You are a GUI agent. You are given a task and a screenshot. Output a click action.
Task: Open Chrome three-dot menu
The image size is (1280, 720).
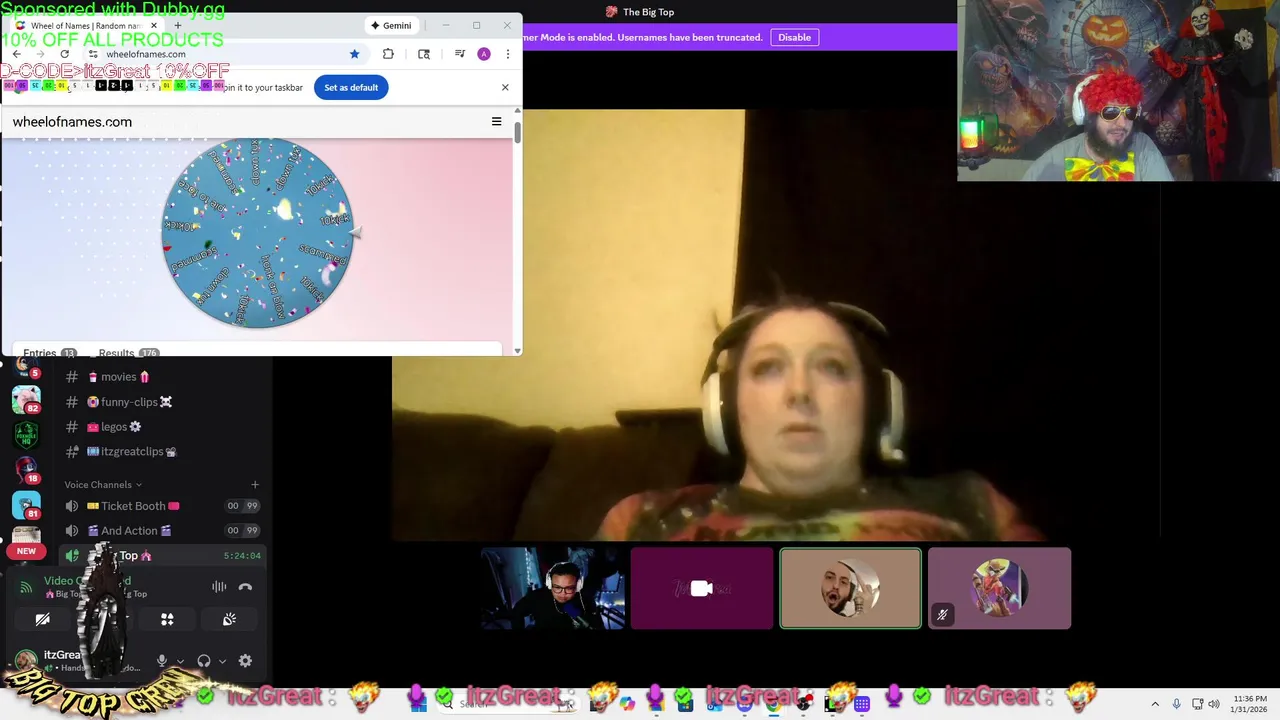click(507, 54)
